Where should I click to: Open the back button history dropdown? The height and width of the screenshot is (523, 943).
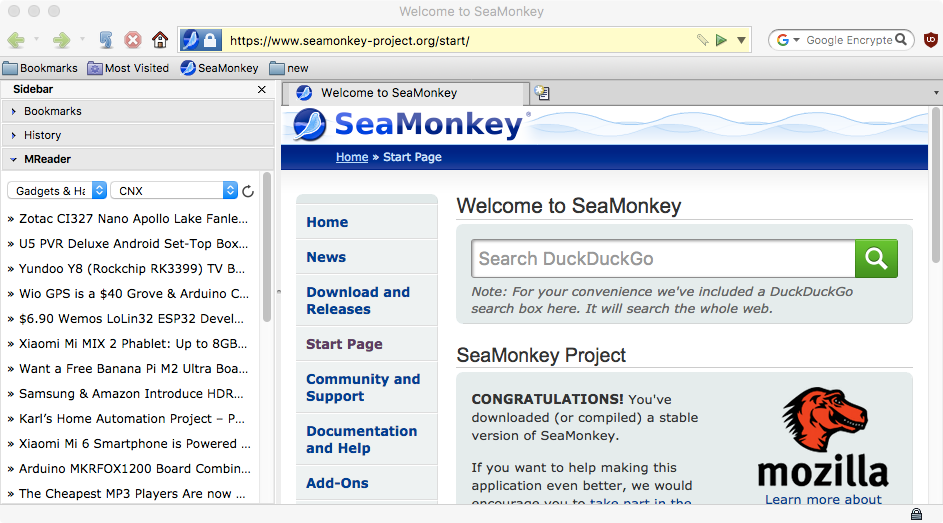[x=36, y=40]
